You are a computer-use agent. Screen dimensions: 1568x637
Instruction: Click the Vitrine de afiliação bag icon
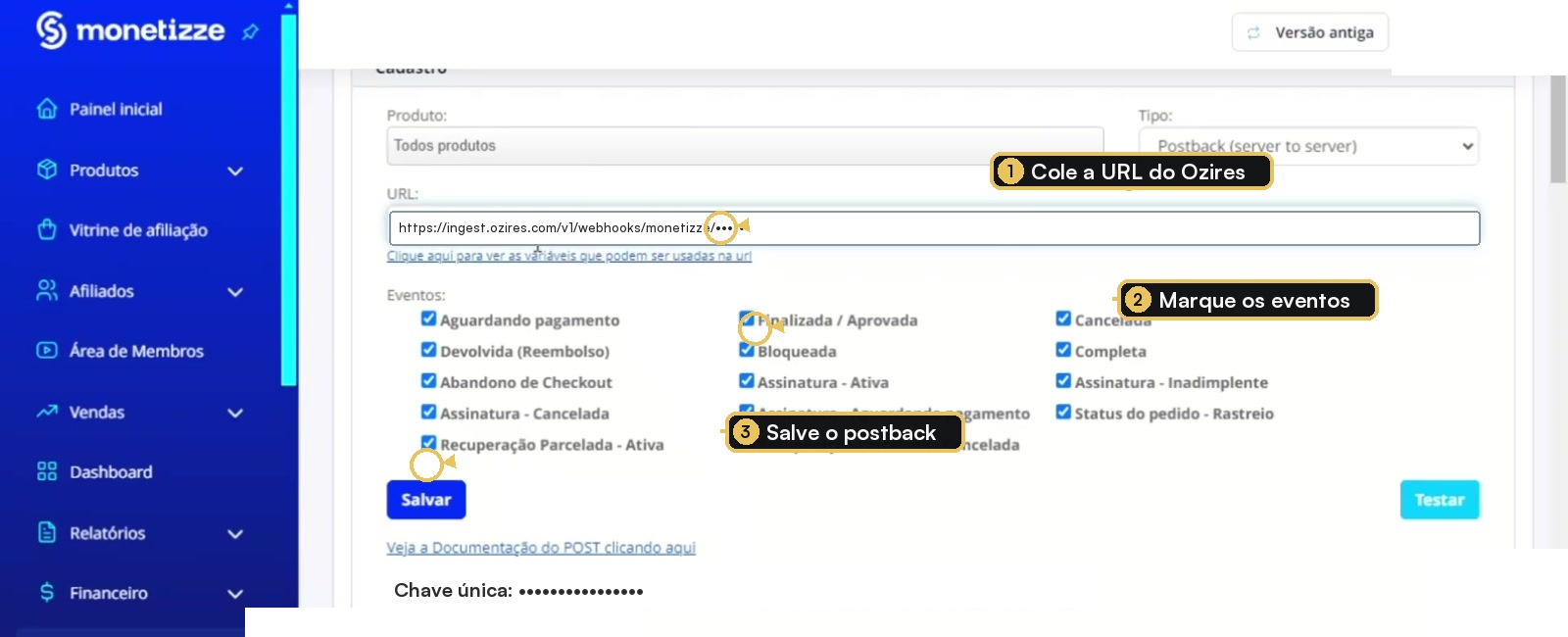46,229
